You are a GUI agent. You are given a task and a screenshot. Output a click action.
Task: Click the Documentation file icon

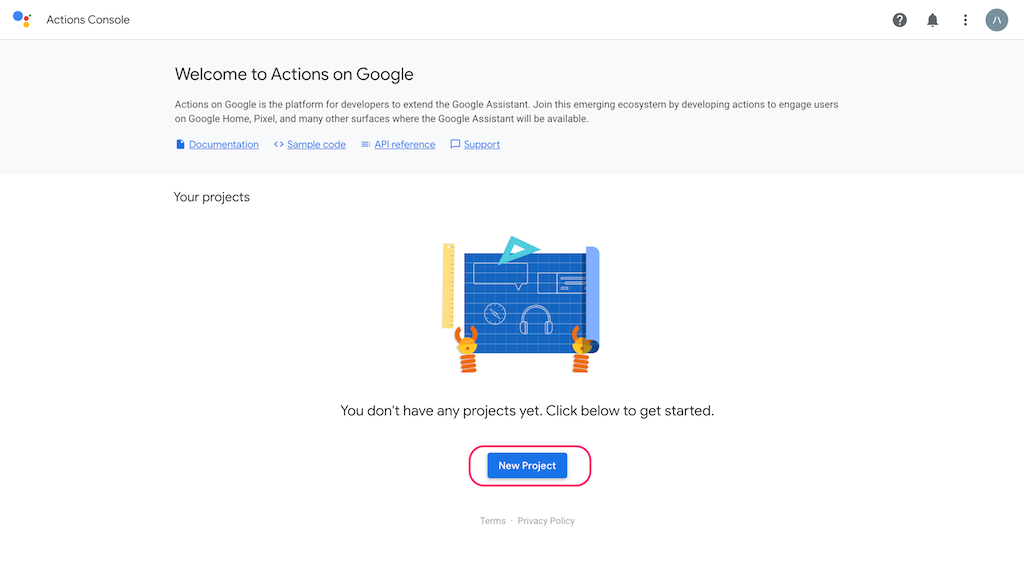click(x=180, y=144)
